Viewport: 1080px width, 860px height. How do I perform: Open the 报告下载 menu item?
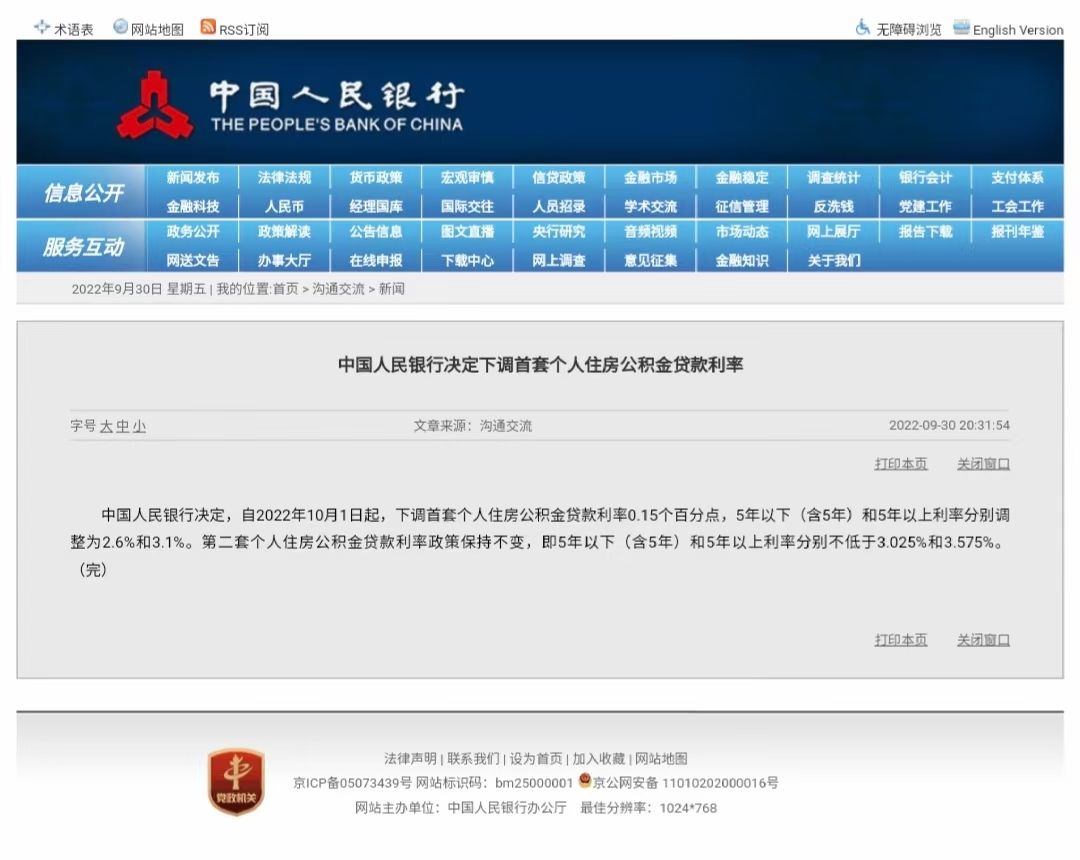coord(925,231)
